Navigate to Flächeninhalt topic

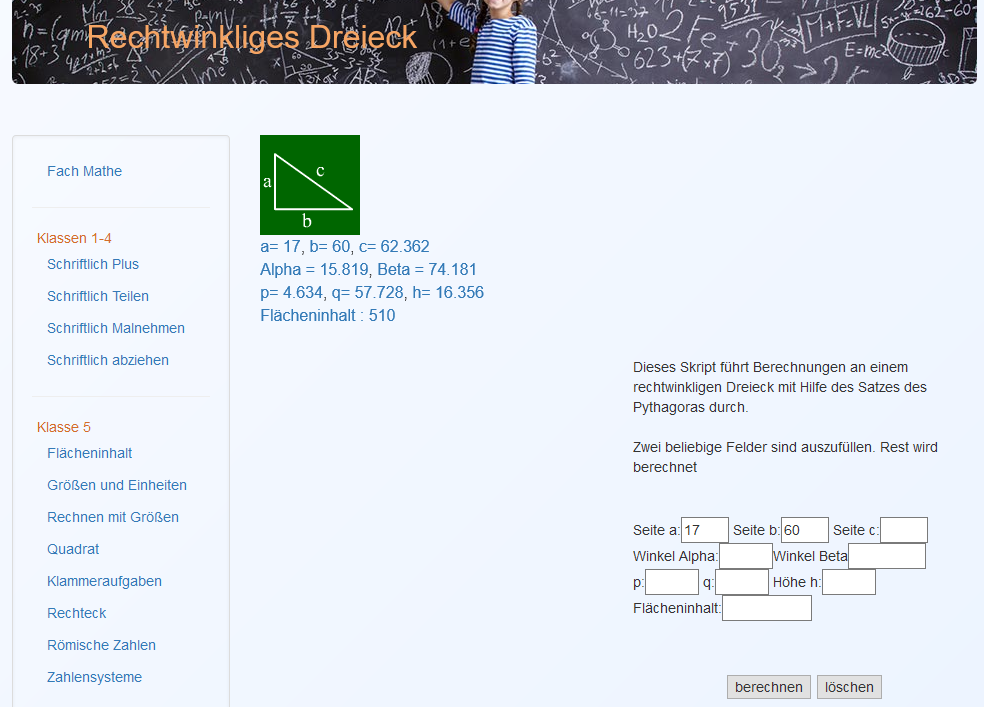click(x=90, y=453)
